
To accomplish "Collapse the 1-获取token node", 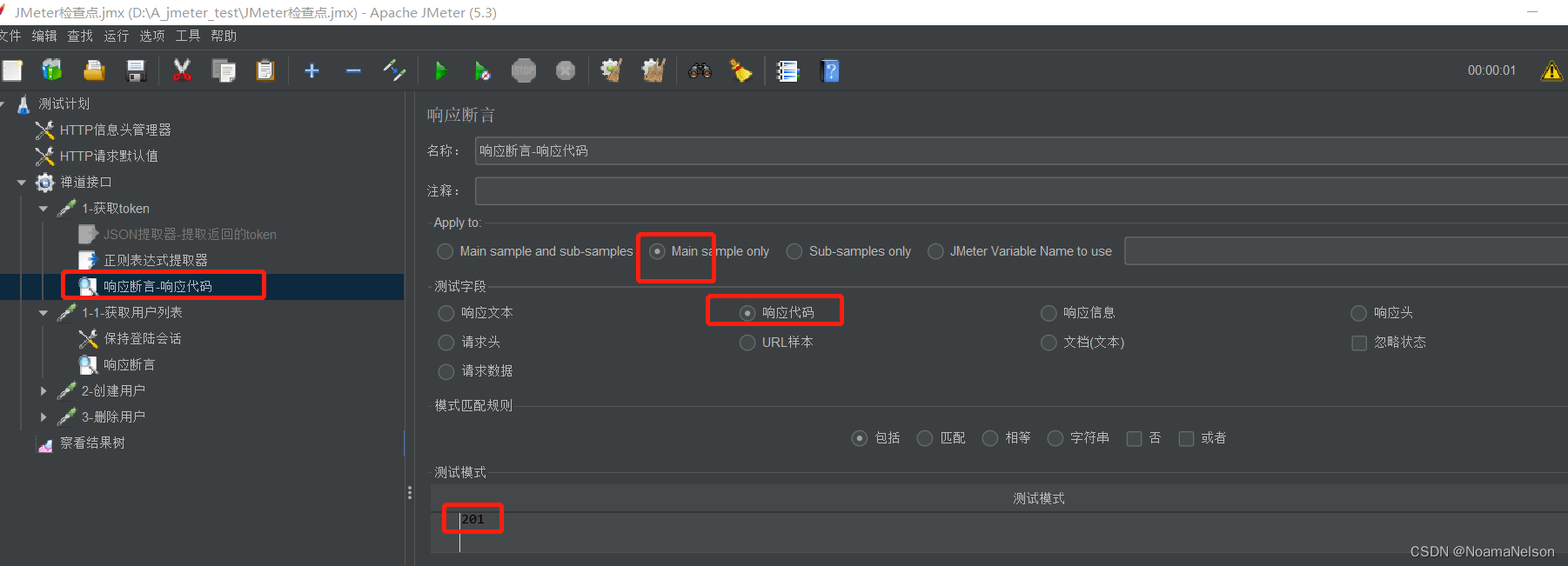I will 44,209.
